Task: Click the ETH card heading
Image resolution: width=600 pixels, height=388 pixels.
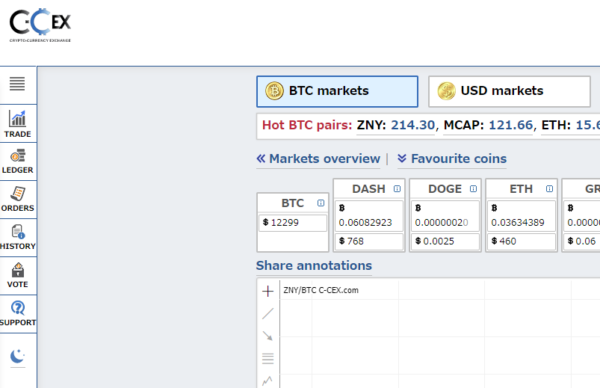Action: tap(521, 189)
